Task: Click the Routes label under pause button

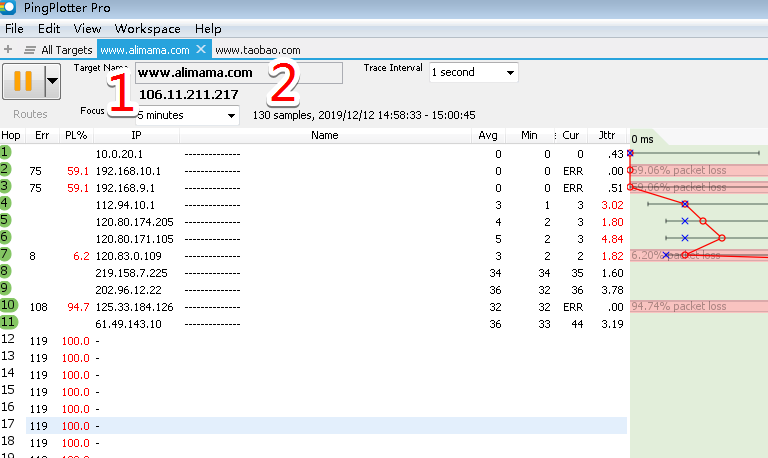Action: (30, 114)
